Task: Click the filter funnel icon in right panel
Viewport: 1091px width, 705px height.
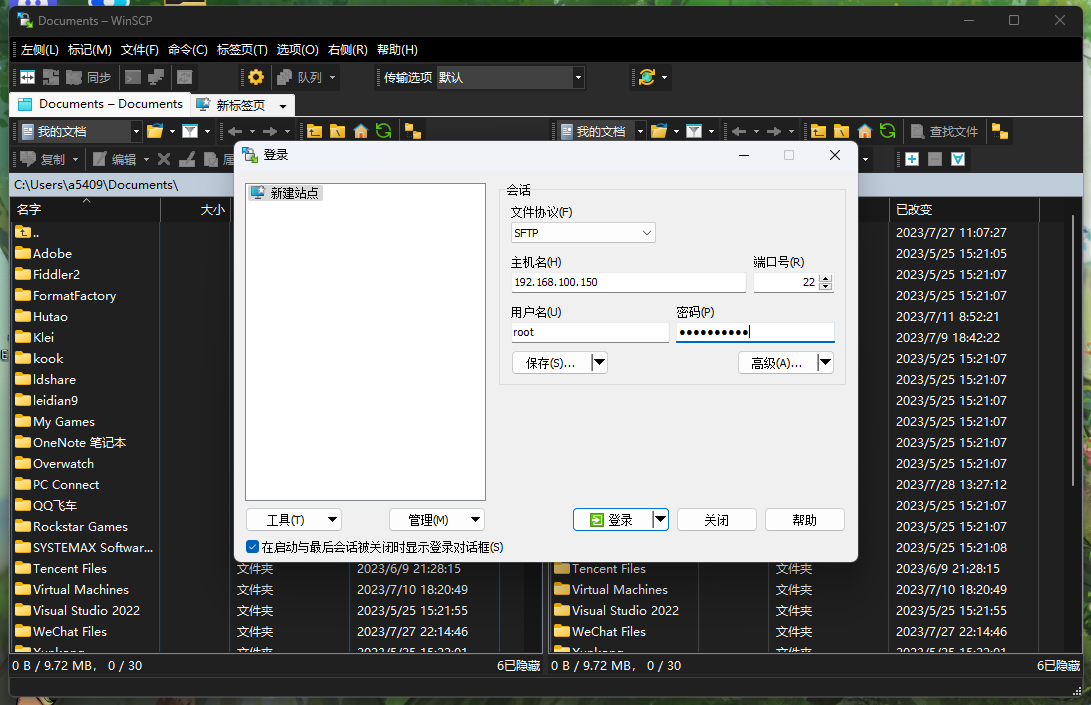Action: click(694, 131)
